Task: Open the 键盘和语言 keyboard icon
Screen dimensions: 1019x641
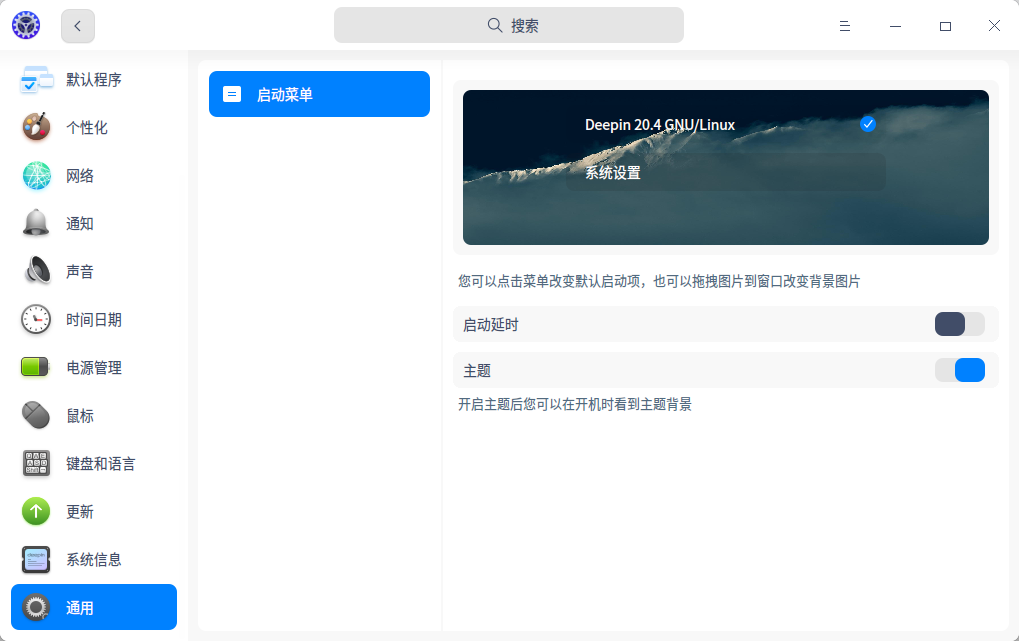Action: click(34, 463)
